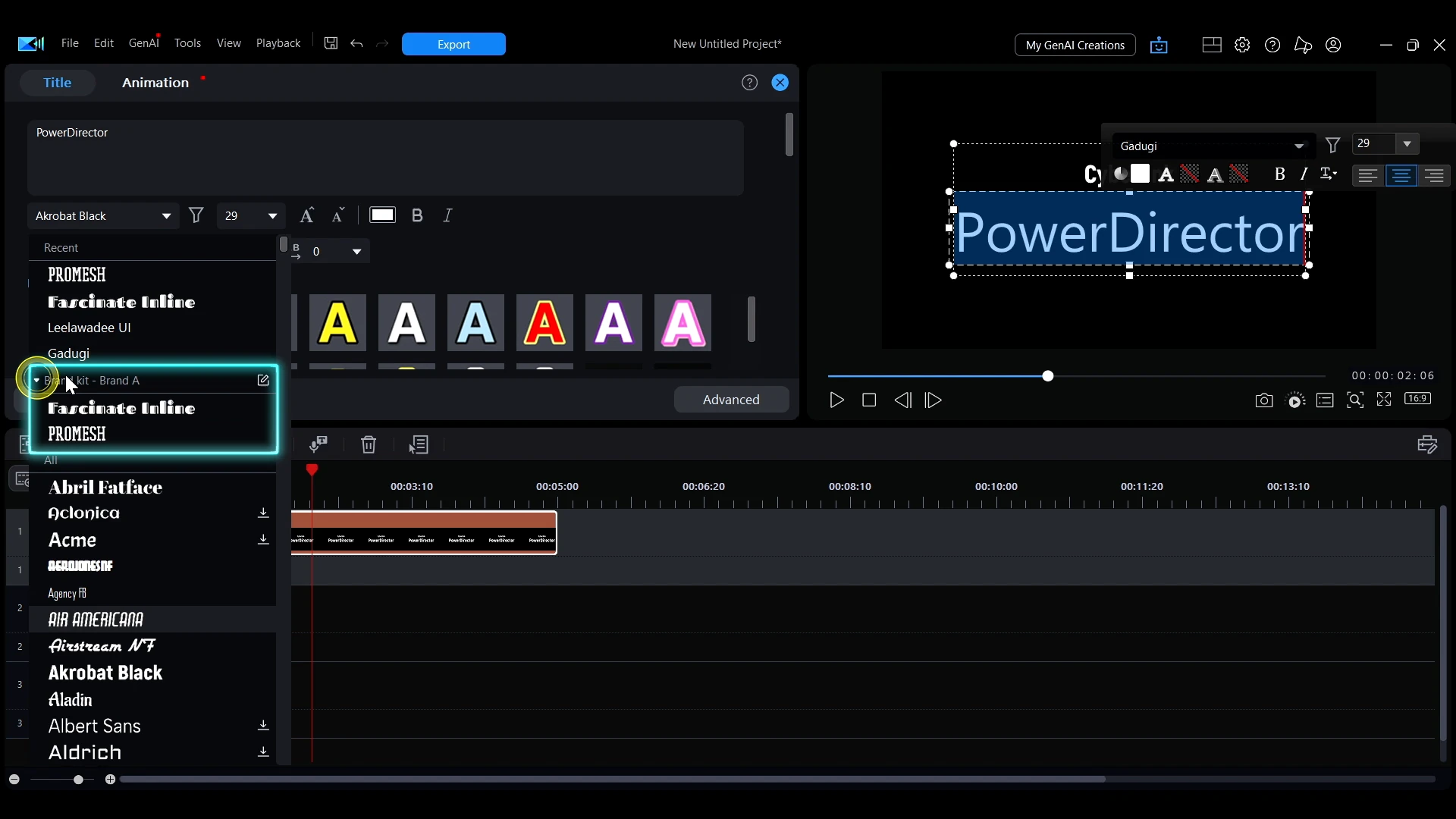Toggle bold in the Title panel
Viewport: 1456px width, 819px height.
tap(417, 216)
